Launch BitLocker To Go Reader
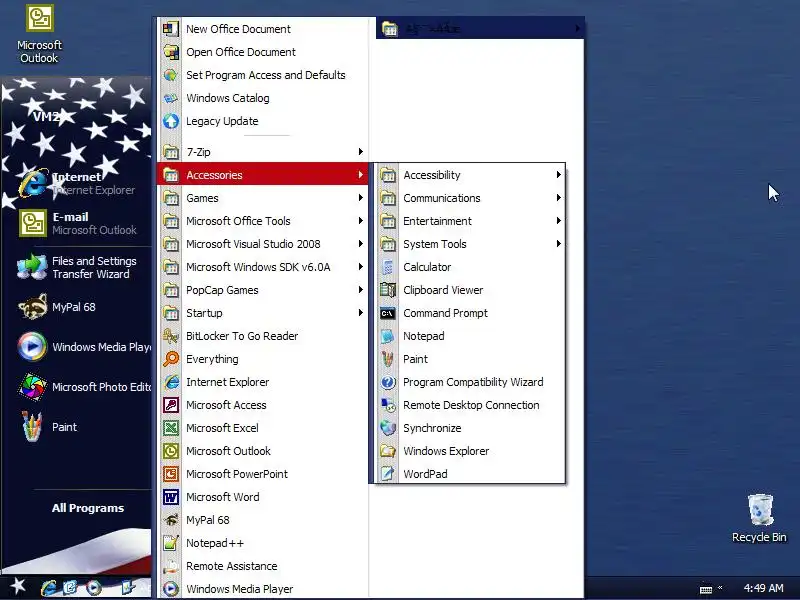Screen dimensions: 800x600 click(263, 336)
